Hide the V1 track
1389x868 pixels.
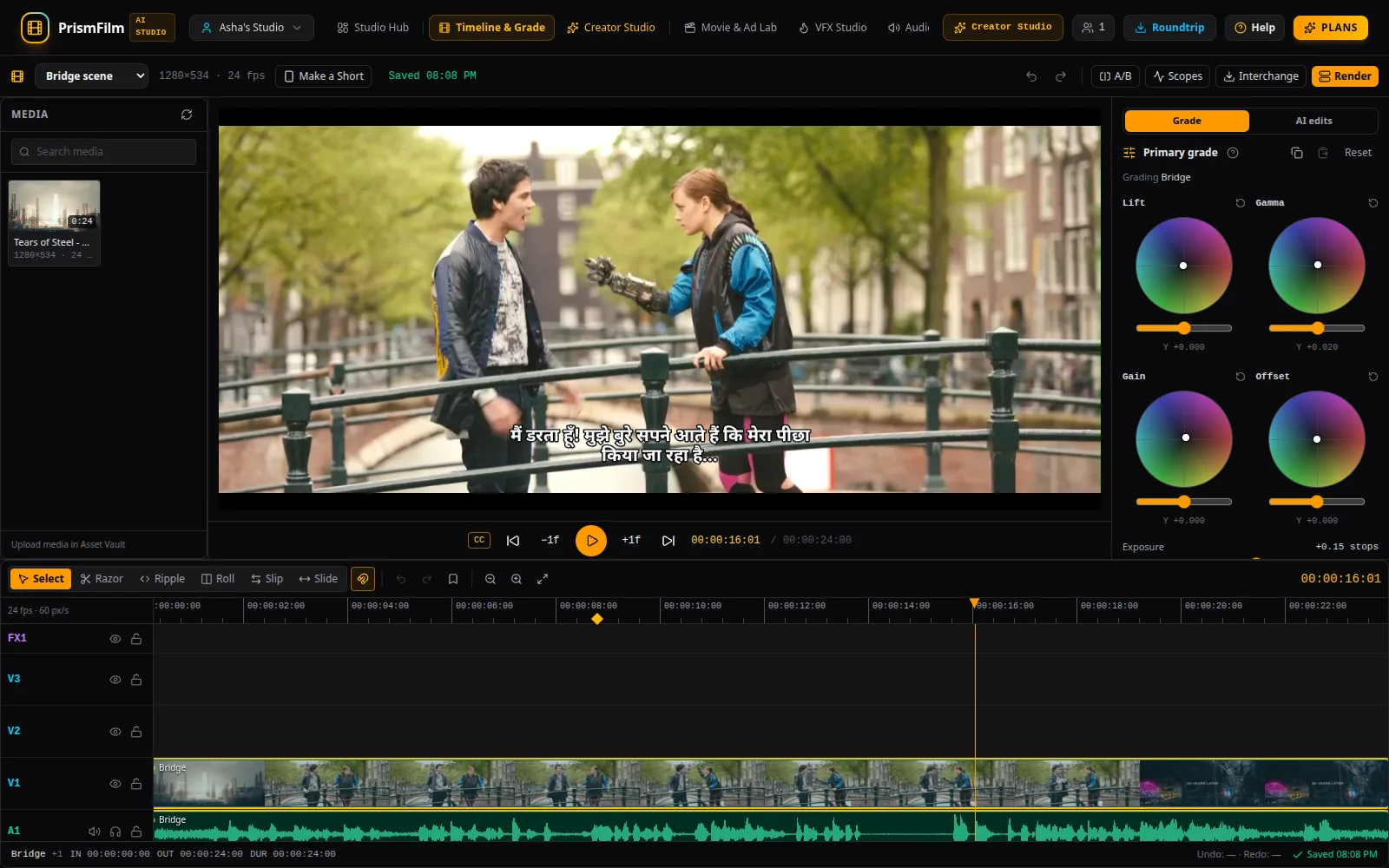[115, 784]
